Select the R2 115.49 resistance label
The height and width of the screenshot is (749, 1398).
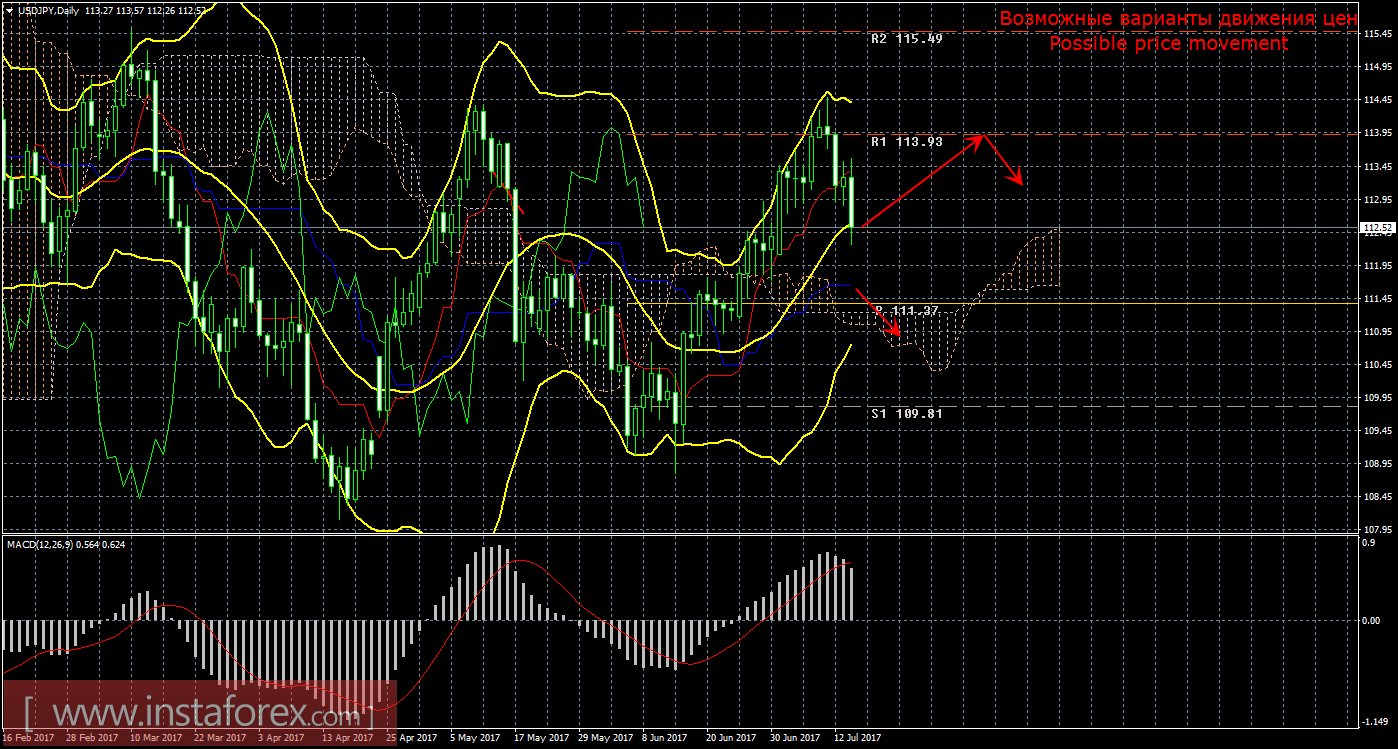coord(907,39)
